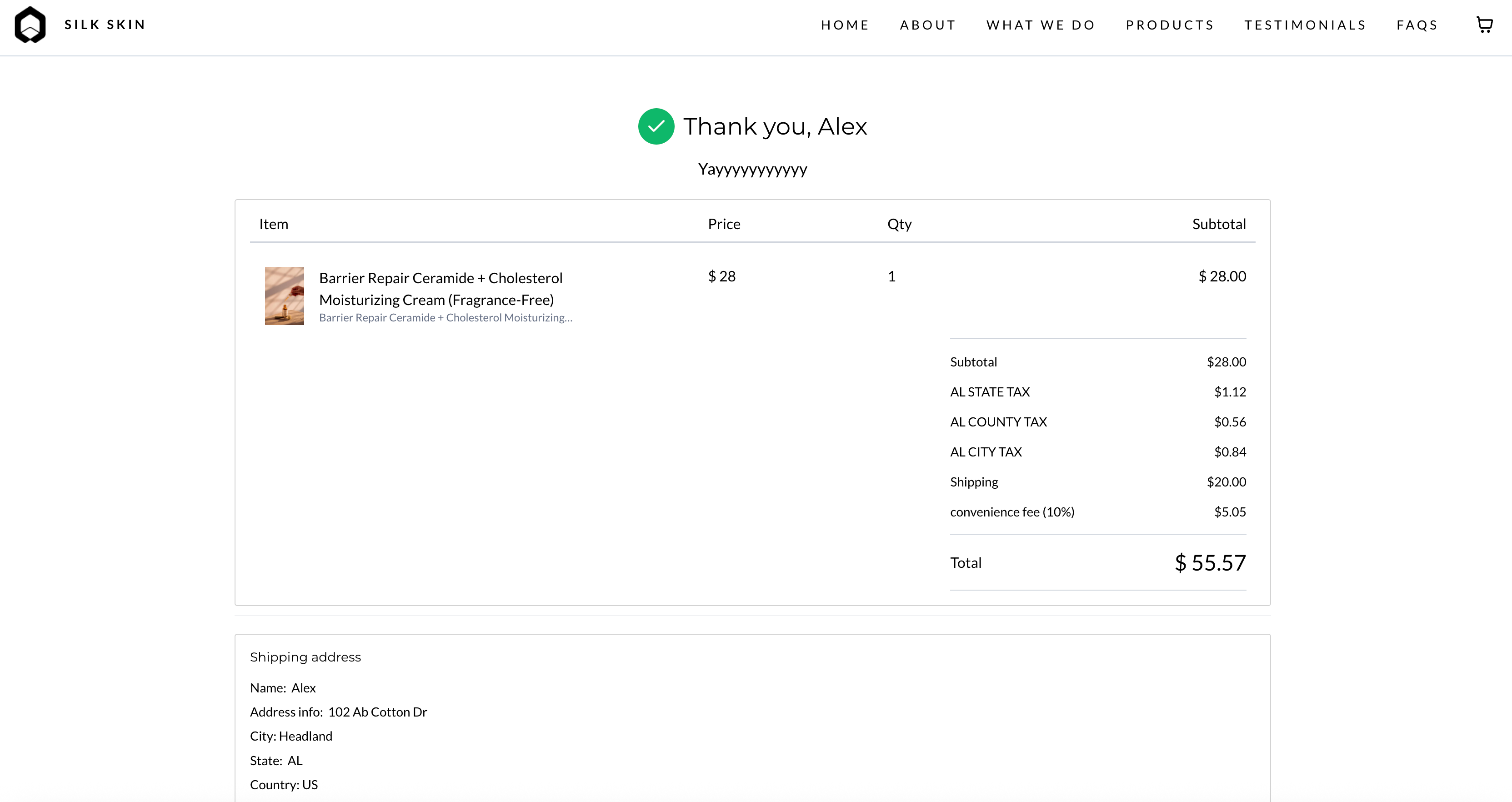The width and height of the screenshot is (1512, 802).
Task: Click the green checkmark success icon
Action: click(x=656, y=126)
